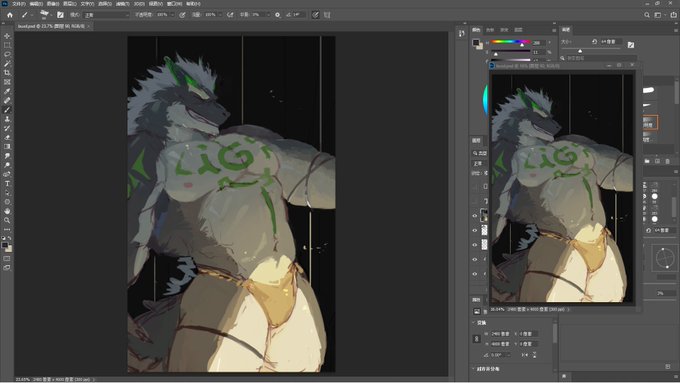Open the Color panel menu

tap(554, 30)
